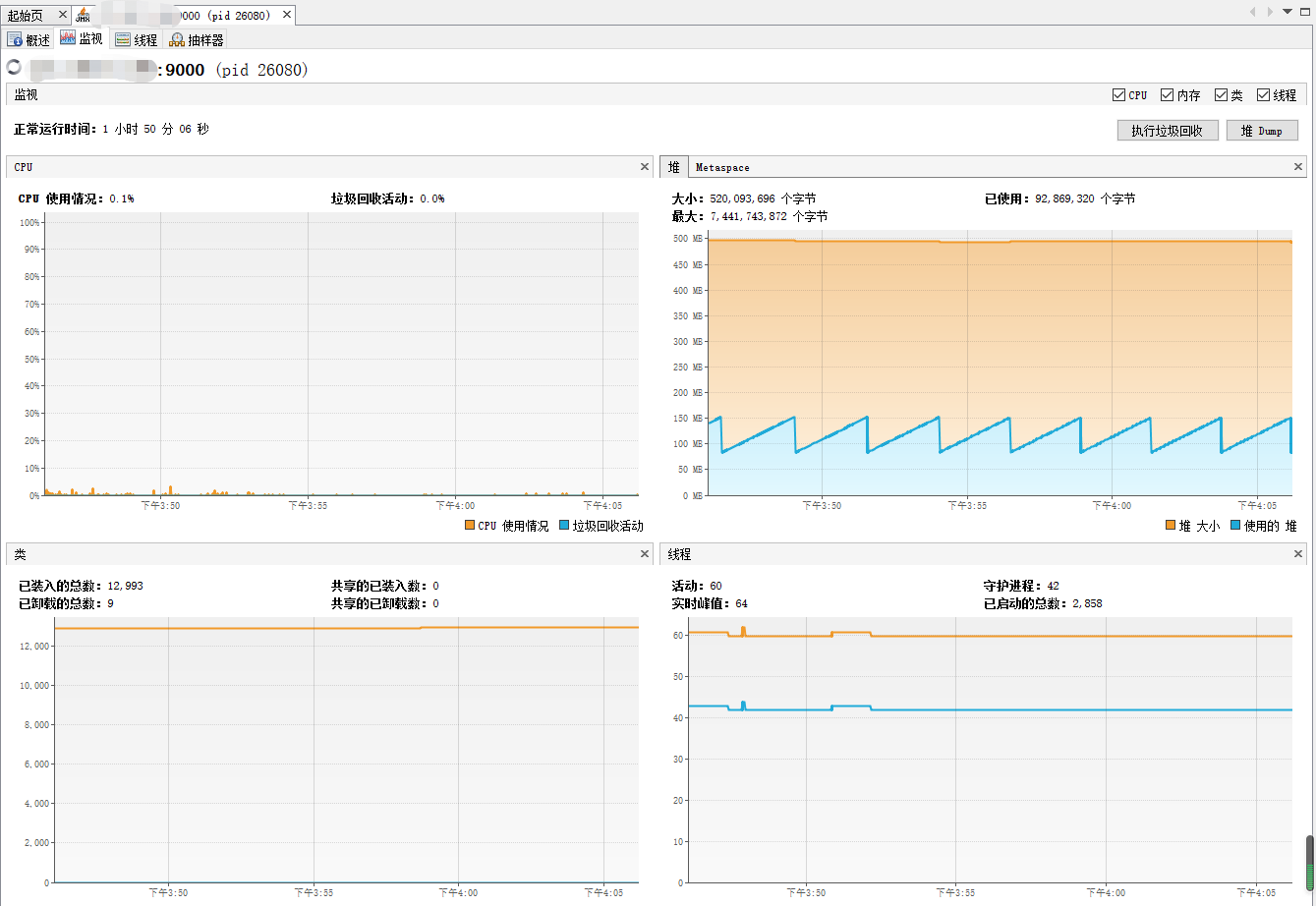Click the tab list dropdown arrow in title bar area
Screen dimensions: 1316x906
point(1287,12)
